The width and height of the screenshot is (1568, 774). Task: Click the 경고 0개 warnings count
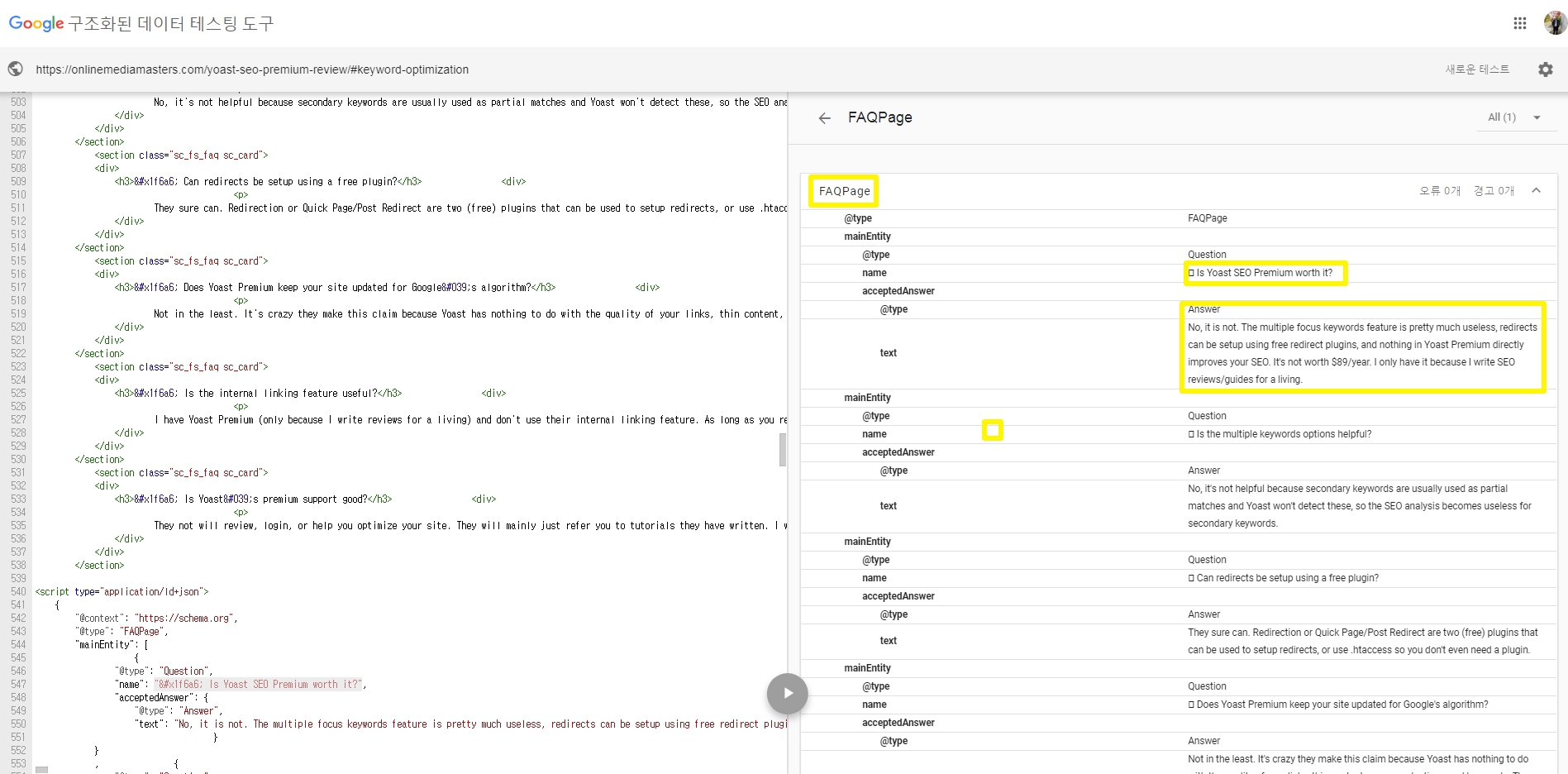[x=1494, y=191]
